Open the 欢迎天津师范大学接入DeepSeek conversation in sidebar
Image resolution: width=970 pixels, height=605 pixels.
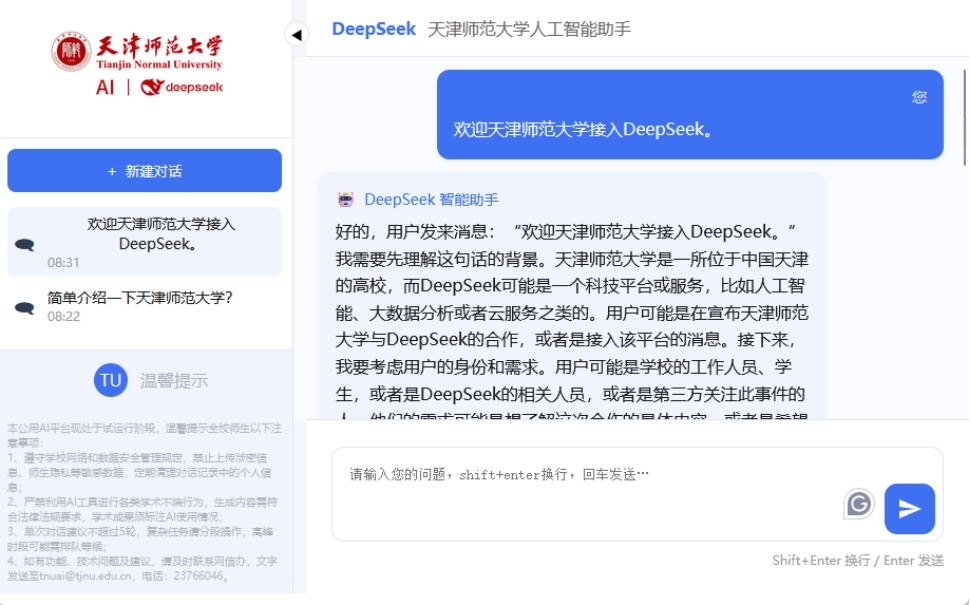[160, 234]
